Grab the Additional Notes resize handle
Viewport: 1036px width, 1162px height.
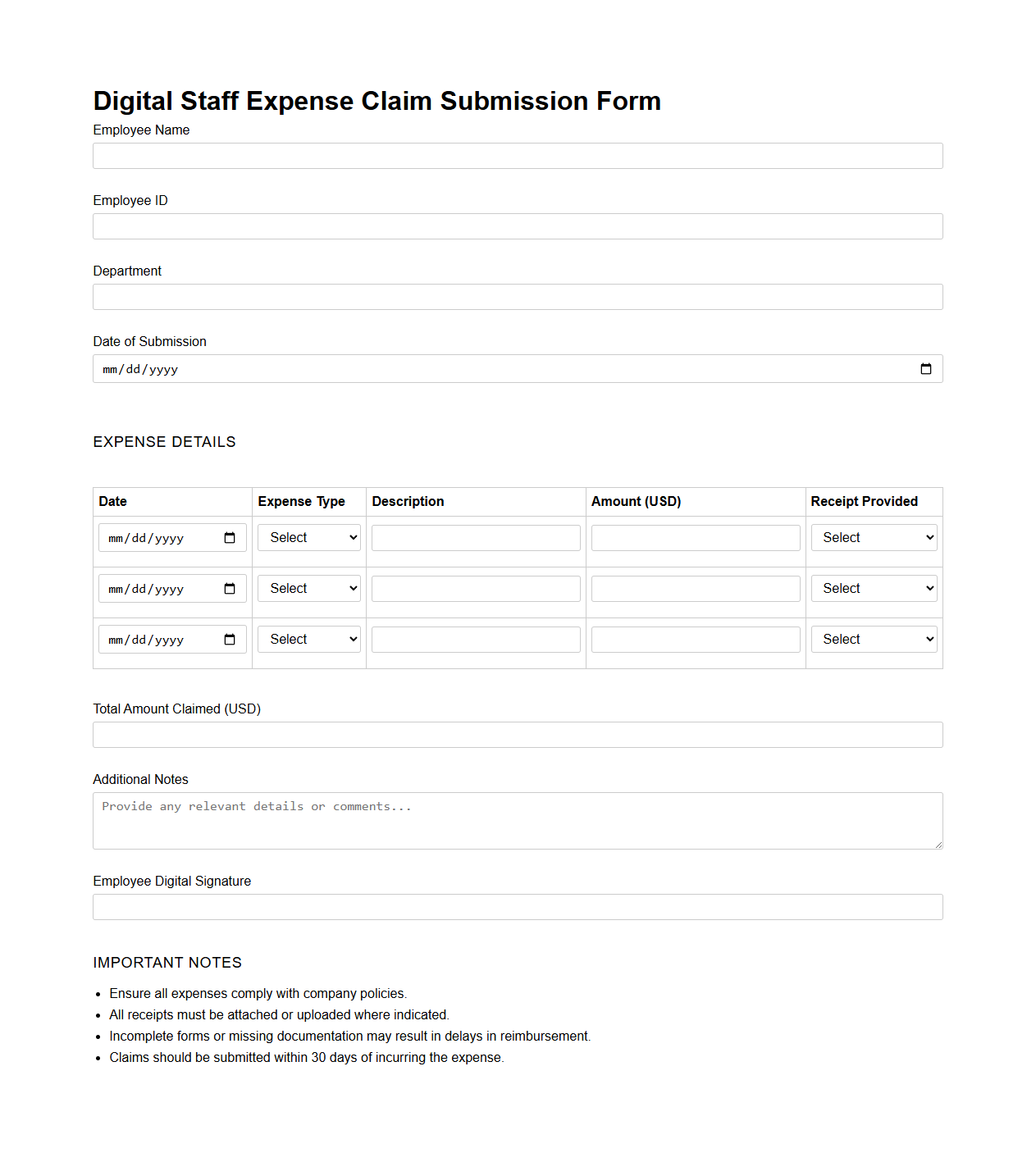pyautogui.click(x=938, y=845)
